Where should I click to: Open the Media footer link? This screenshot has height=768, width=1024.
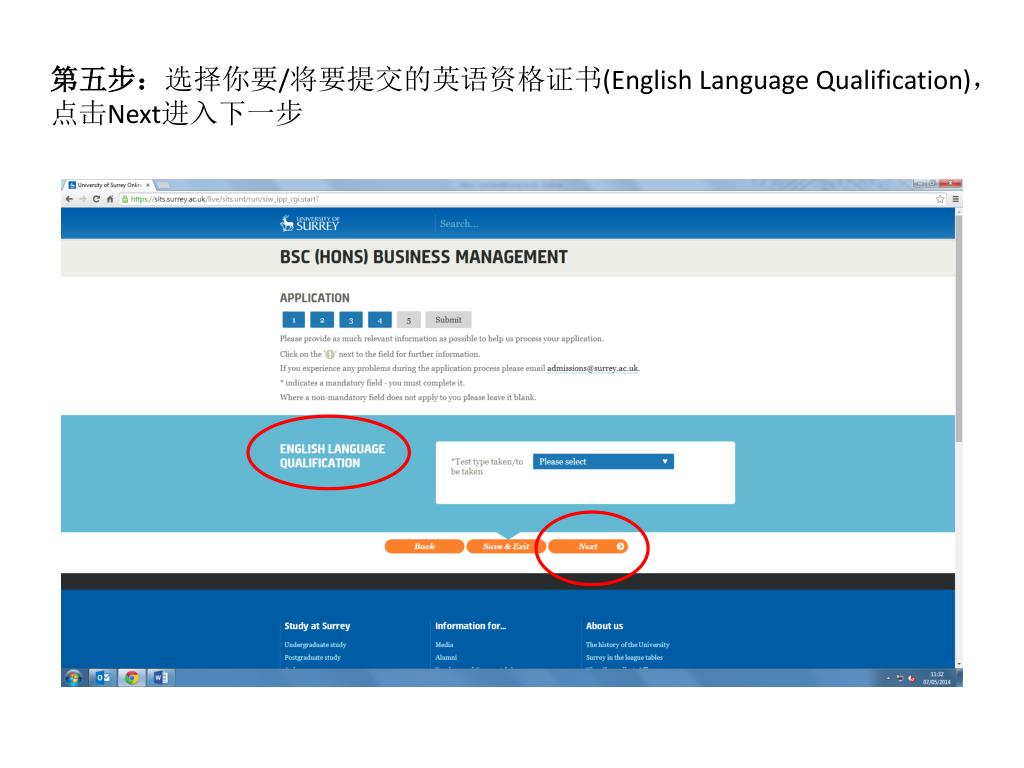444,645
